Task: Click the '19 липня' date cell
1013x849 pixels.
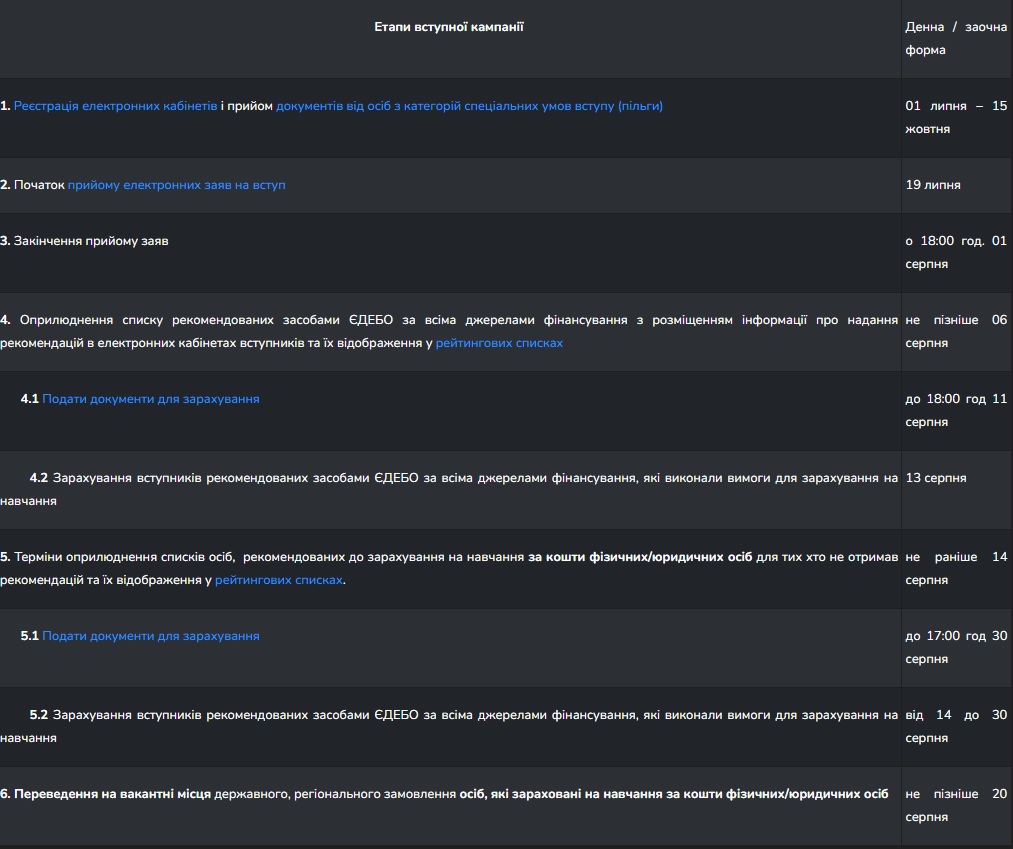Action: pos(933,185)
